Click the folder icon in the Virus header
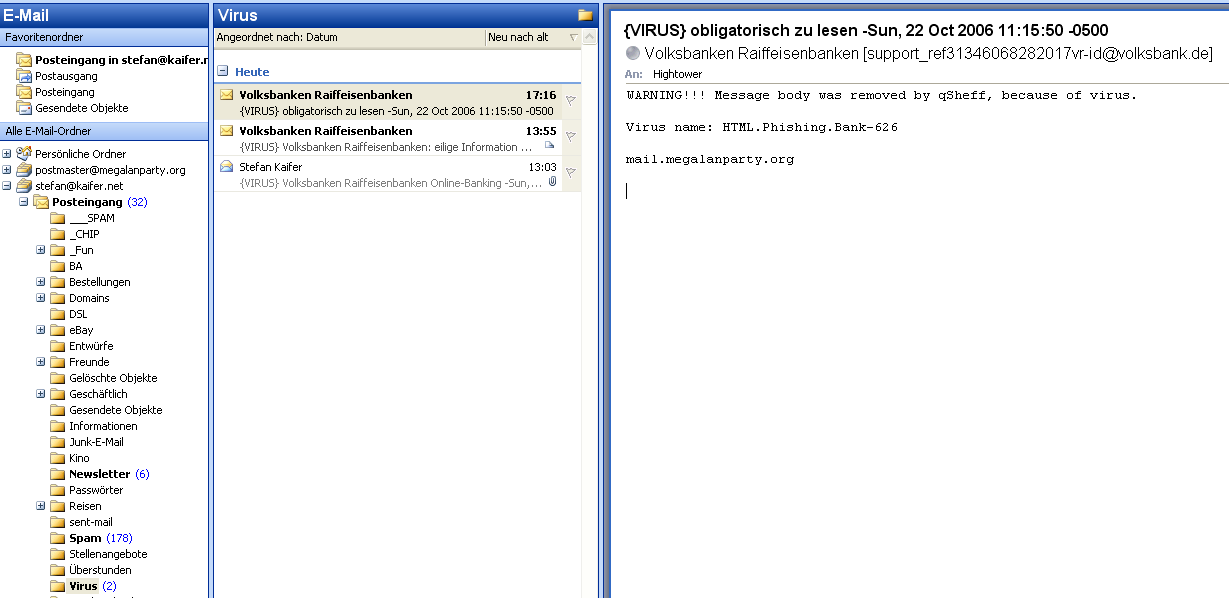Viewport: 1229px width, 598px height. point(585,15)
